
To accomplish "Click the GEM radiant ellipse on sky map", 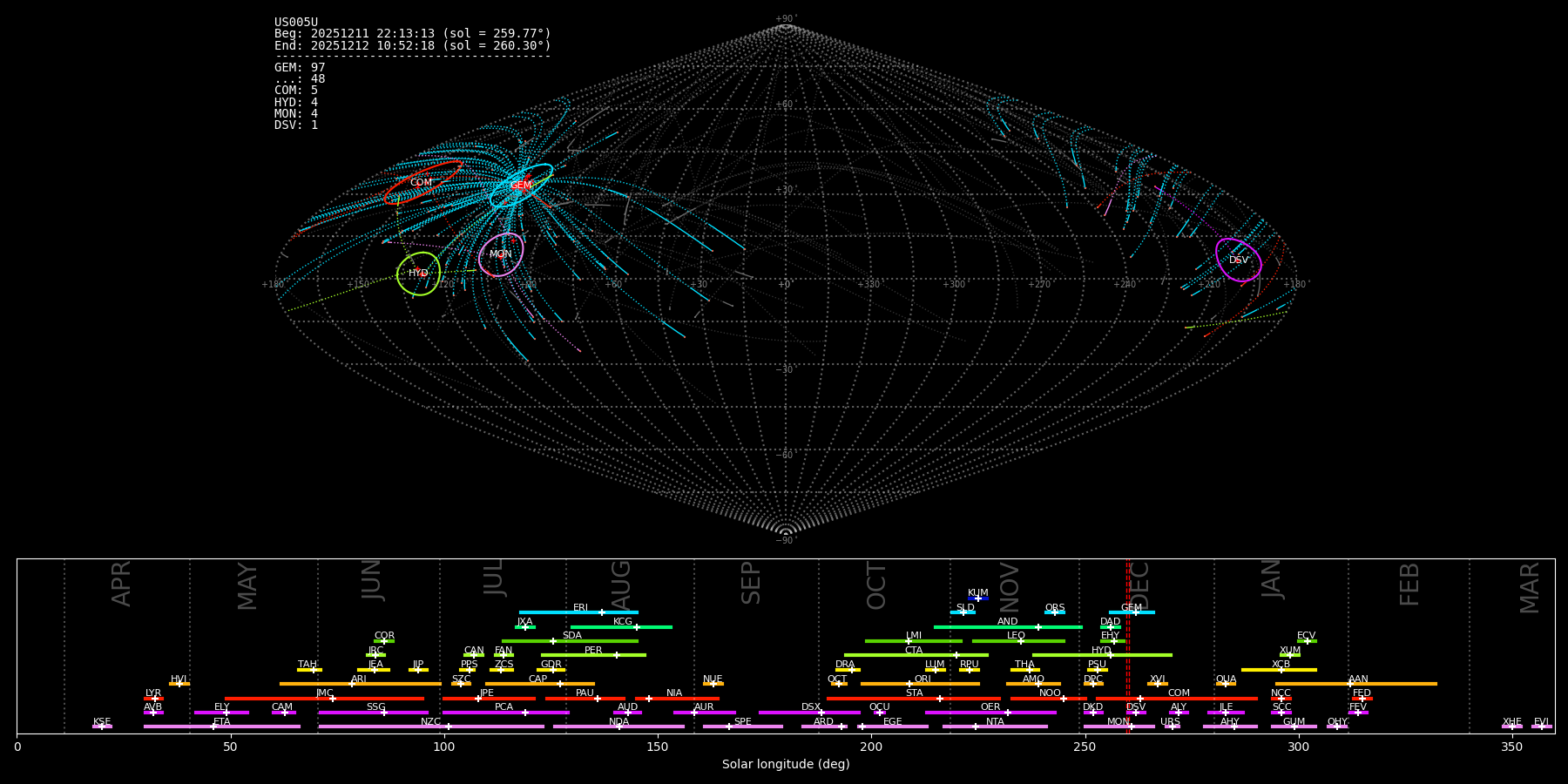I will [521, 186].
